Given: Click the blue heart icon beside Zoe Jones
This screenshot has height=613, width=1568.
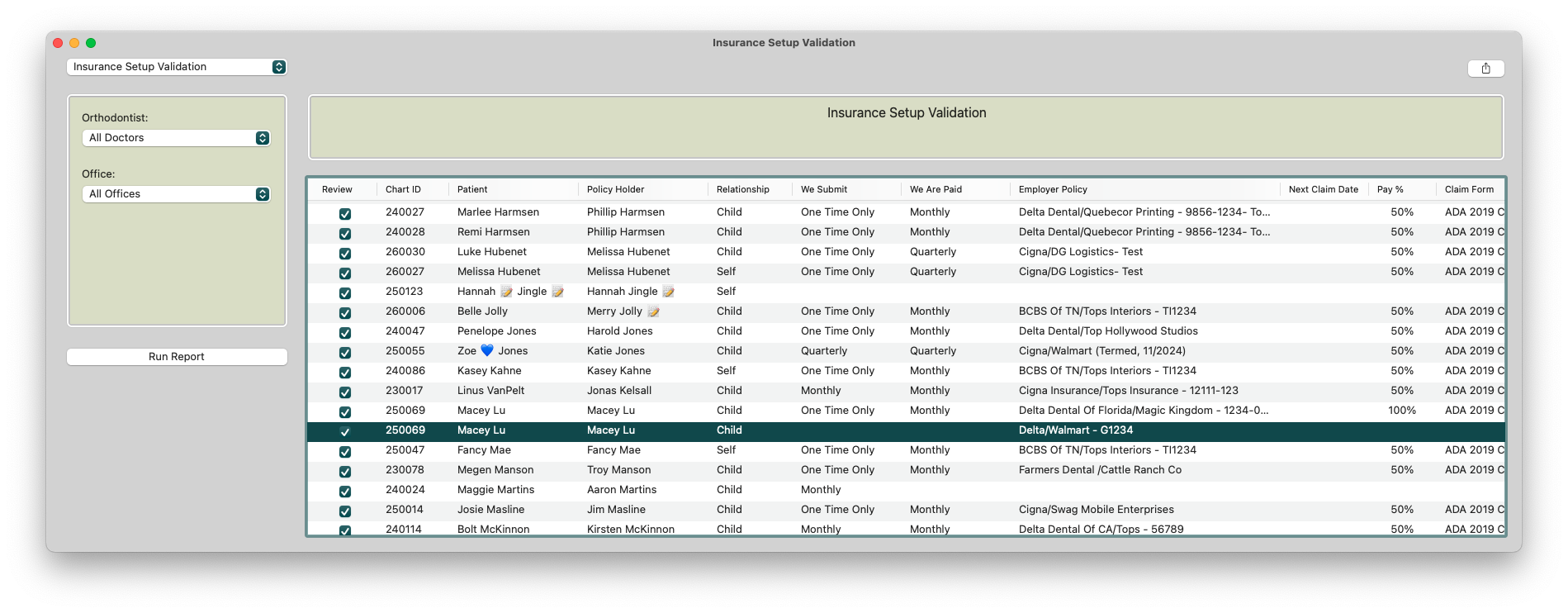Looking at the screenshot, I should pos(487,351).
